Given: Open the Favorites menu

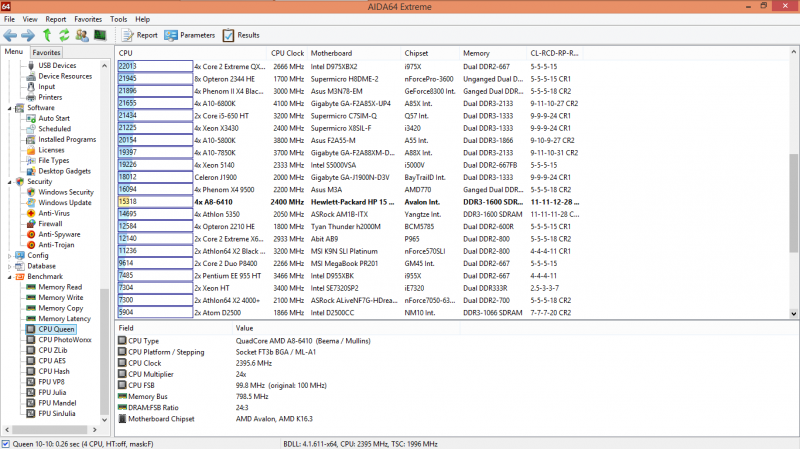Looking at the screenshot, I should click(88, 19).
